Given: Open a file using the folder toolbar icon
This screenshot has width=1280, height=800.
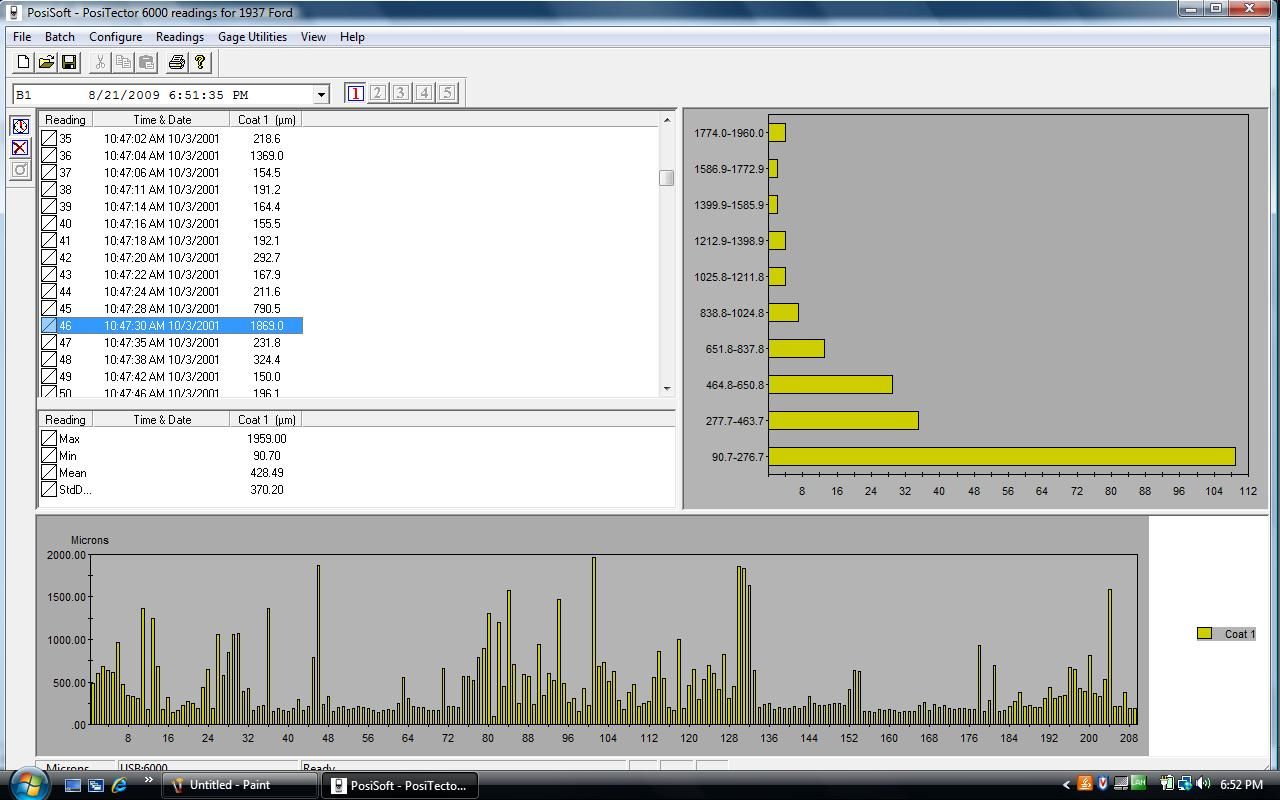Looking at the screenshot, I should click(46, 62).
